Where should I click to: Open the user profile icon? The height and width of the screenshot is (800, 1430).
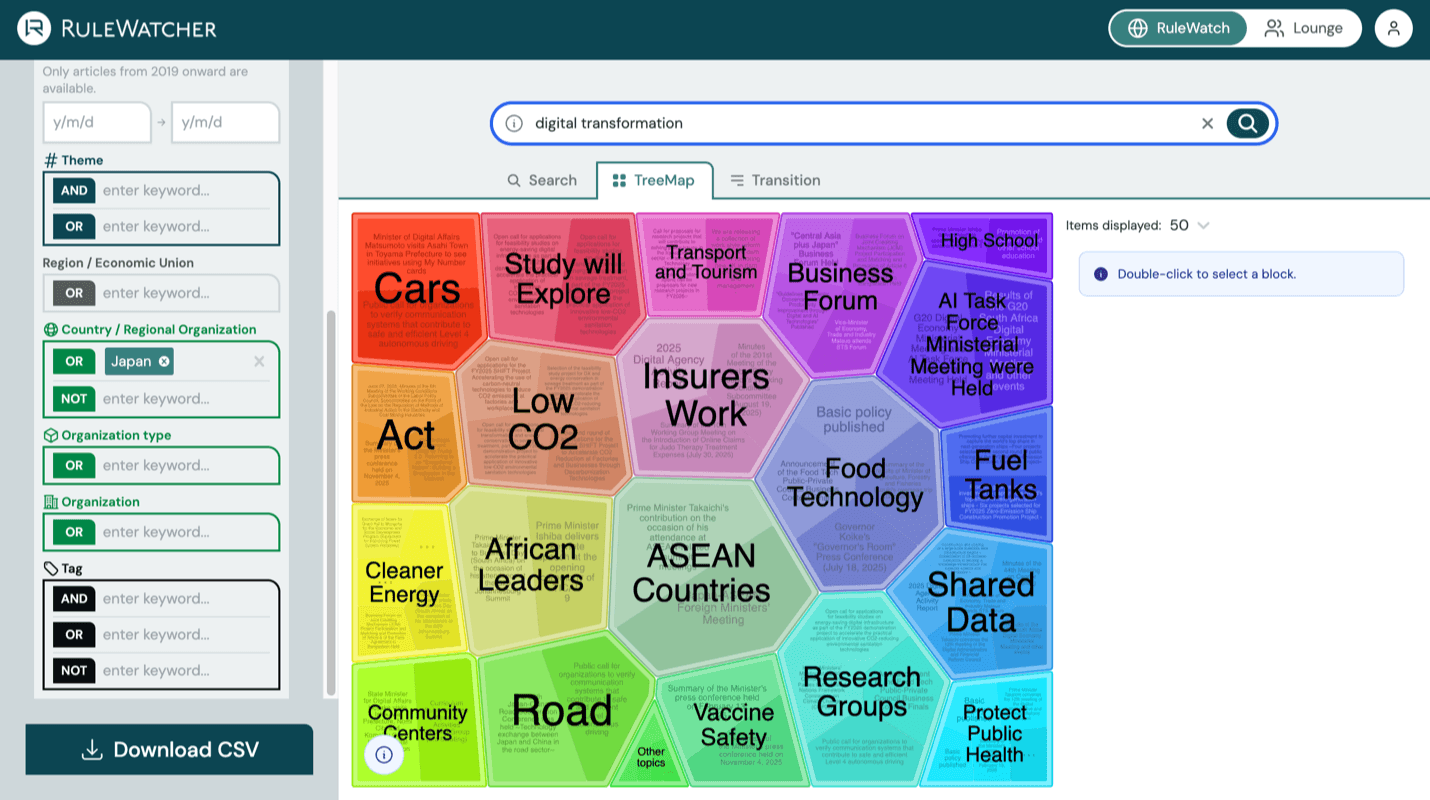click(x=1393, y=28)
